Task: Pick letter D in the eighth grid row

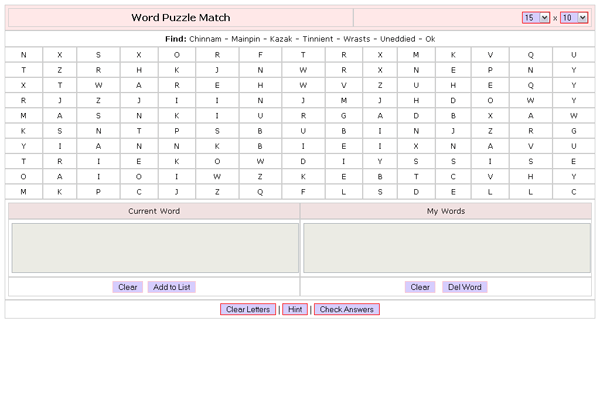Action: 302,161
